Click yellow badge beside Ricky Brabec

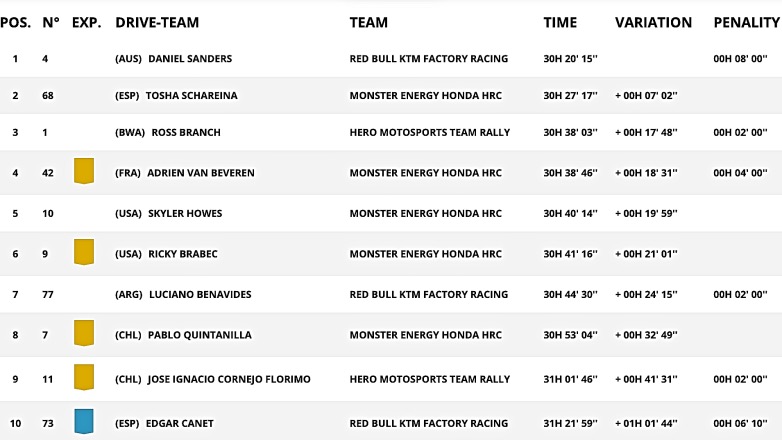[84, 251]
